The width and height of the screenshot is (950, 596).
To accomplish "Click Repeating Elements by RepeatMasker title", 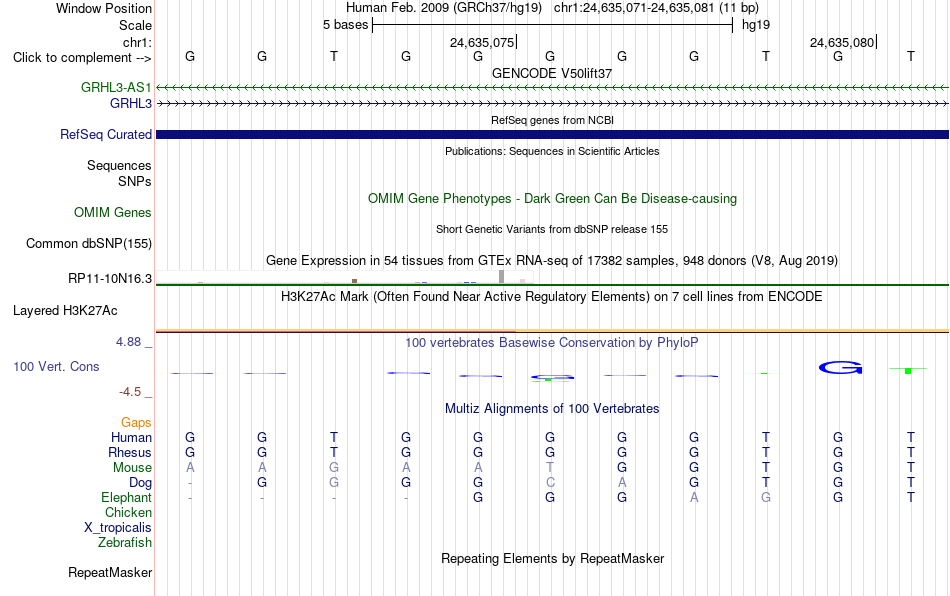I will (x=552, y=558).
